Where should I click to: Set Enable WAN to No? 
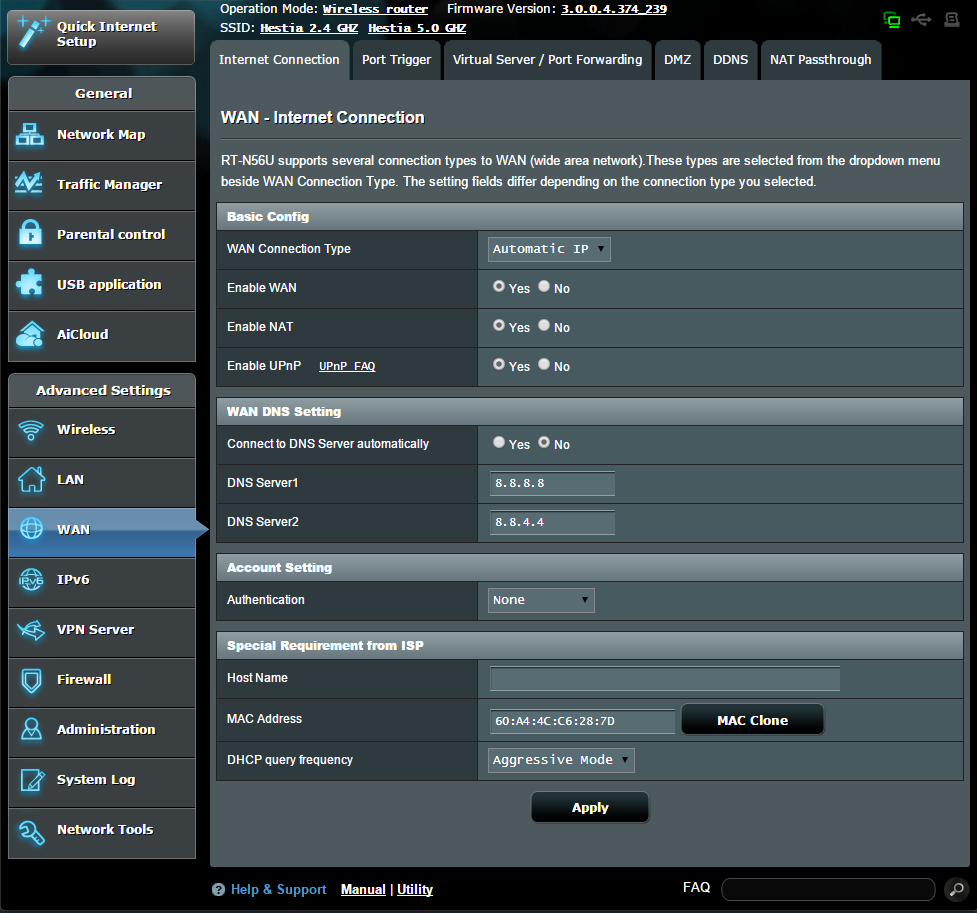[x=544, y=286]
